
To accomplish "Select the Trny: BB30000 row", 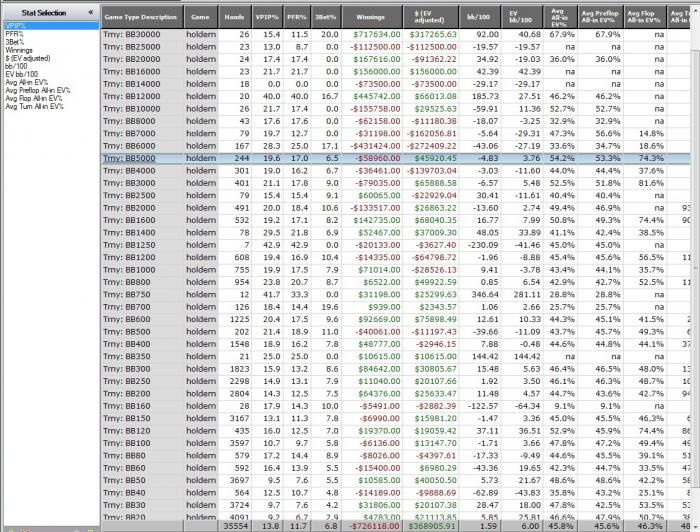I will tap(396, 34).
